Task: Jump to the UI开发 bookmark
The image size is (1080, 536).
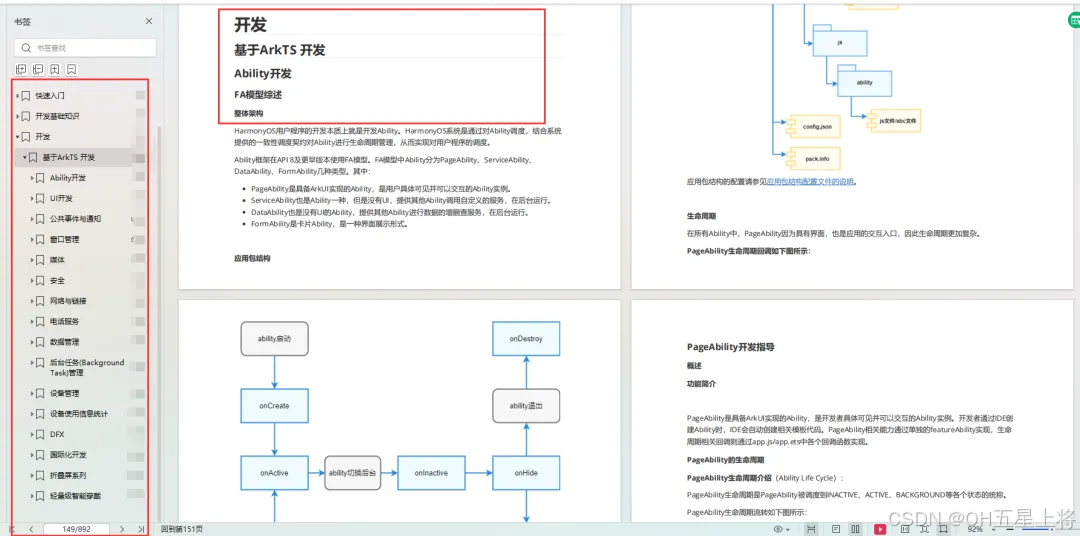Action: [x=61, y=198]
